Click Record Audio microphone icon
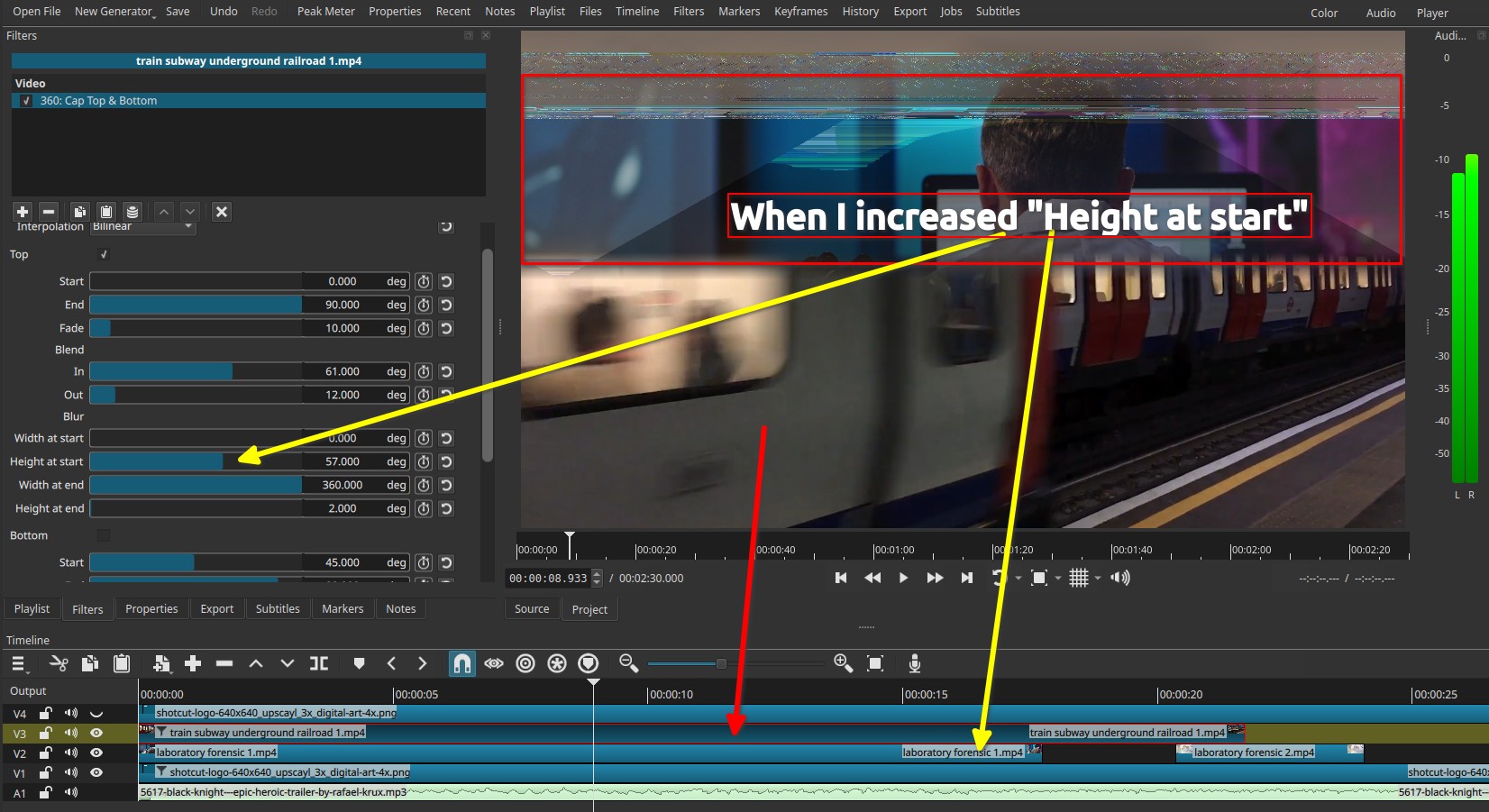The width and height of the screenshot is (1489, 812). [x=914, y=664]
